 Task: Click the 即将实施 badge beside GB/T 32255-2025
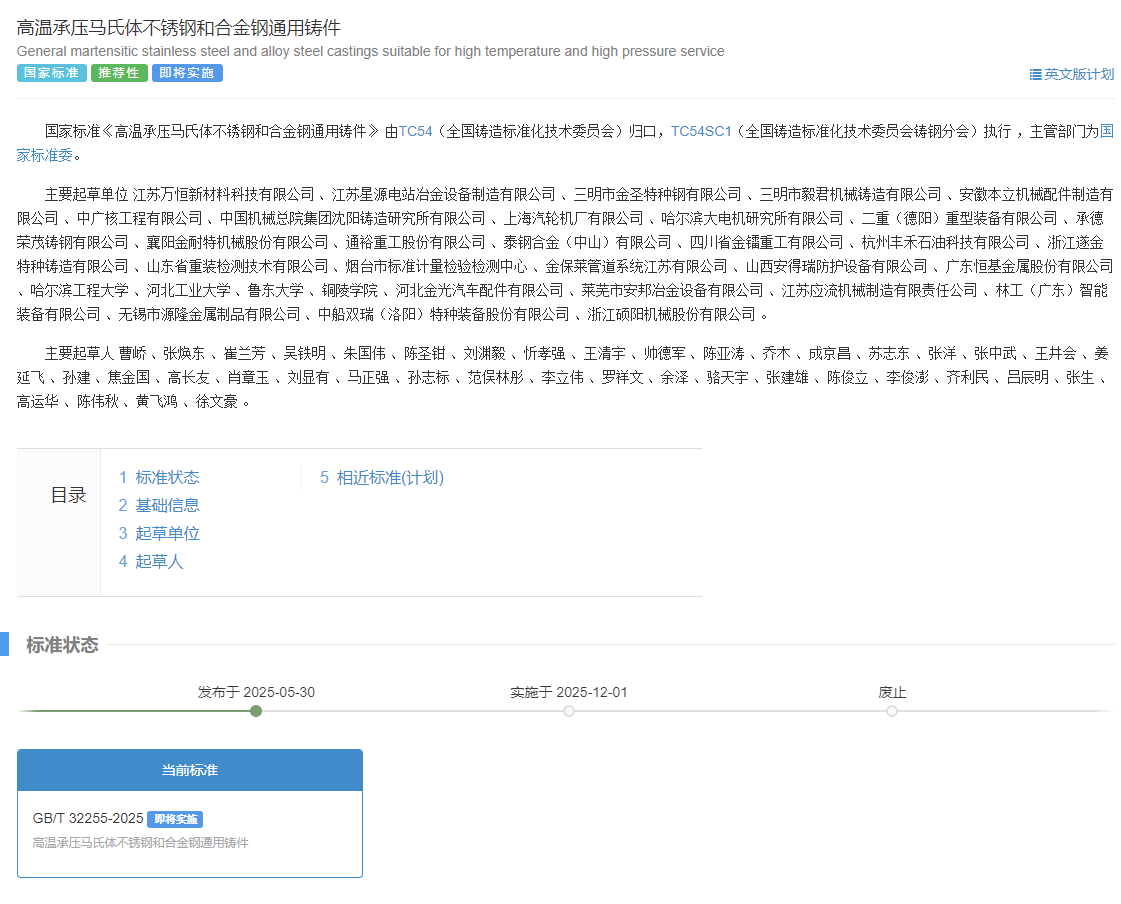(x=175, y=819)
